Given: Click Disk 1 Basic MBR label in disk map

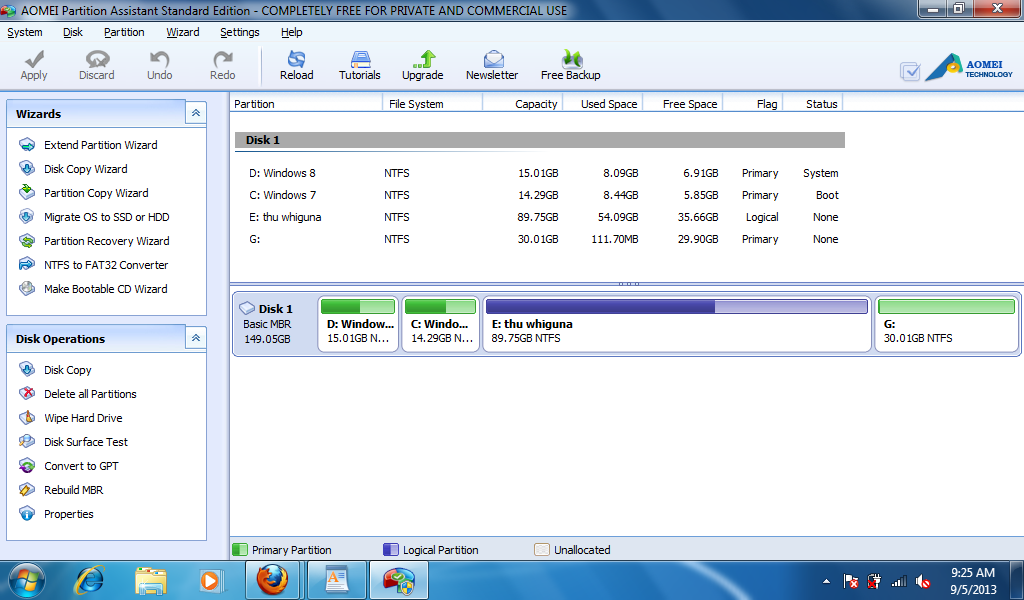Looking at the screenshot, I should (274, 324).
